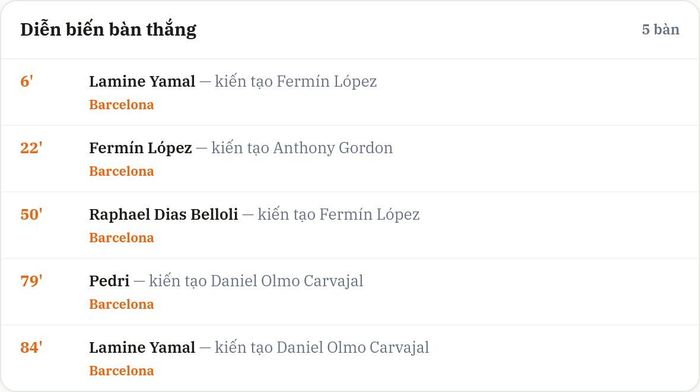Click Barcelona label under the 84' goal
This screenshot has height=392, width=700.
(121, 371)
